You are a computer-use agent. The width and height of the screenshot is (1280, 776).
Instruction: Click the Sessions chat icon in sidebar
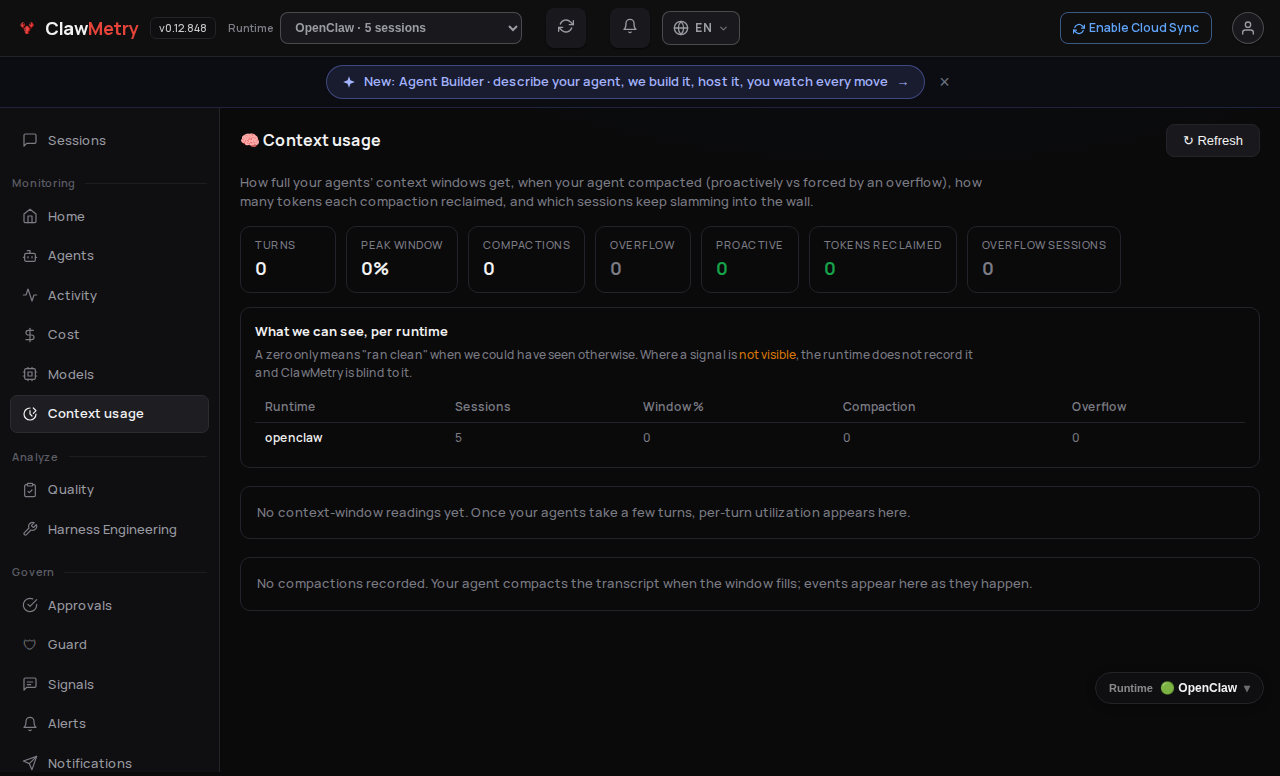tap(30, 140)
